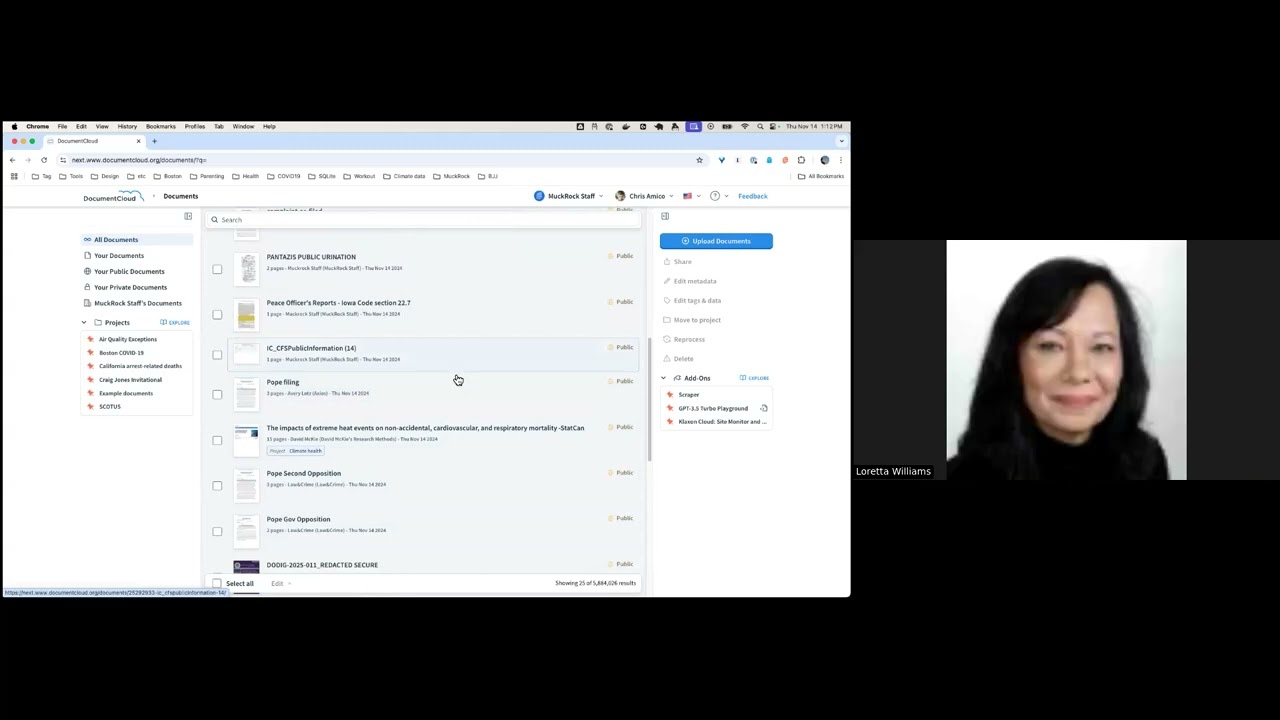
Task: Click the pushpin icon beside Klaxon Cloud add-on
Action: click(x=670, y=422)
